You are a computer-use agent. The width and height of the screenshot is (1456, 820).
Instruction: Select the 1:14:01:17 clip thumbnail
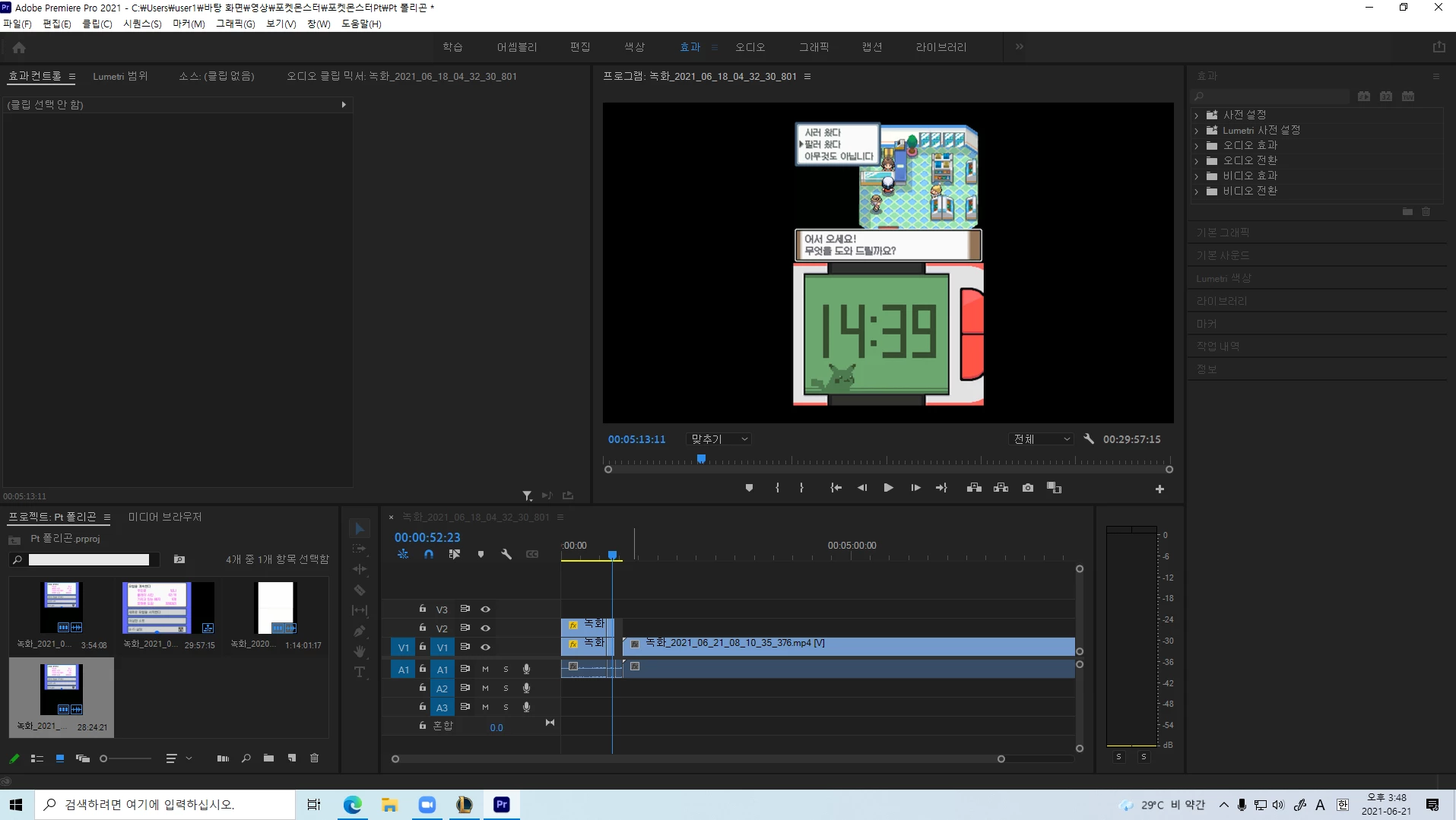coord(275,608)
